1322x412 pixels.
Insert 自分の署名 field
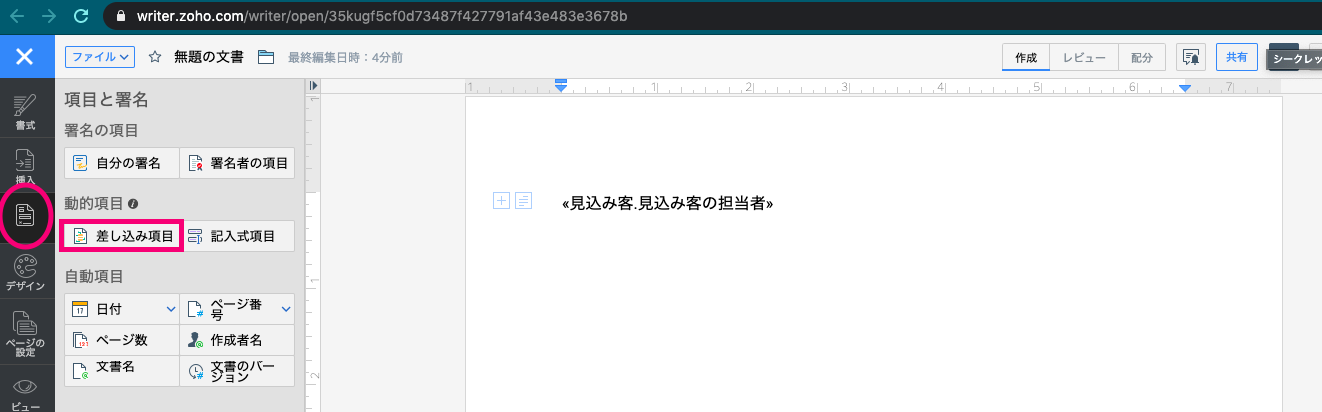coord(121,163)
